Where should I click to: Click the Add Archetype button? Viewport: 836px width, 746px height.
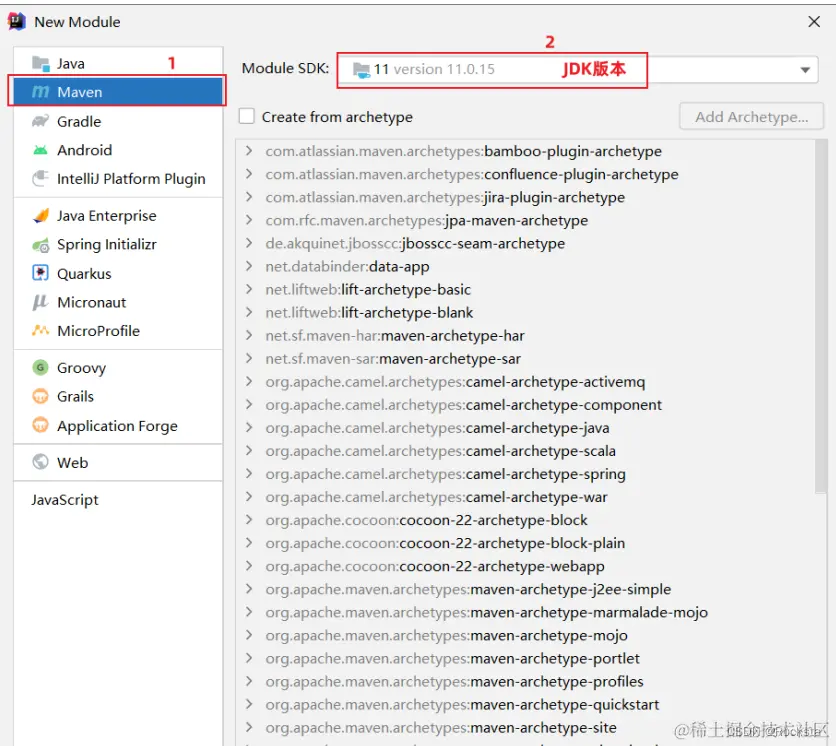(x=751, y=117)
